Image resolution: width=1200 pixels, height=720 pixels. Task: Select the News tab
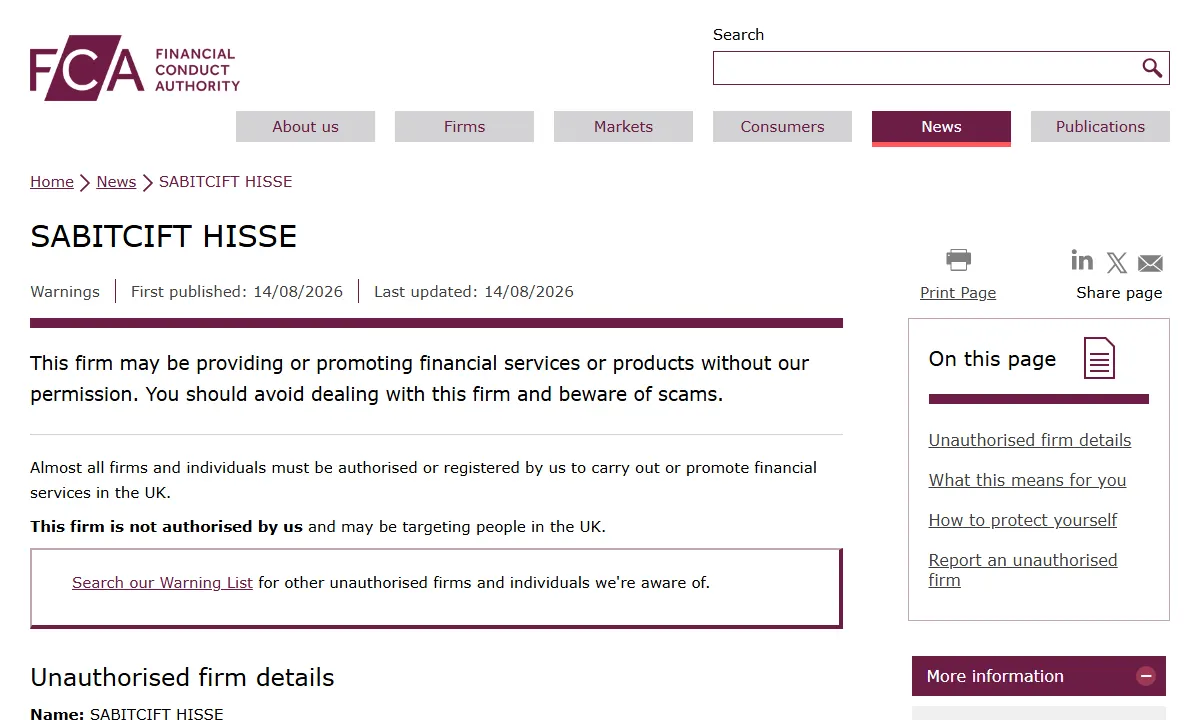[941, 128]
